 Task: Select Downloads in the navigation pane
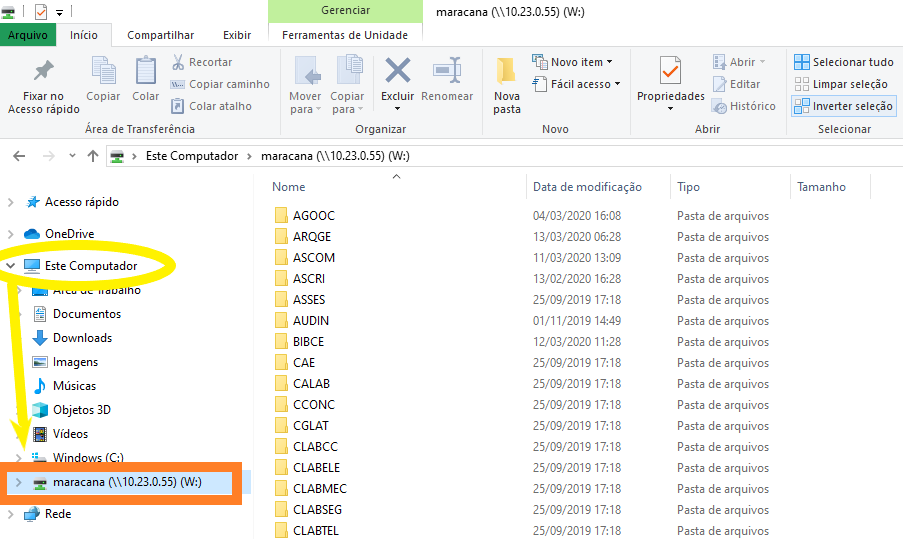[x=82, y=338]
